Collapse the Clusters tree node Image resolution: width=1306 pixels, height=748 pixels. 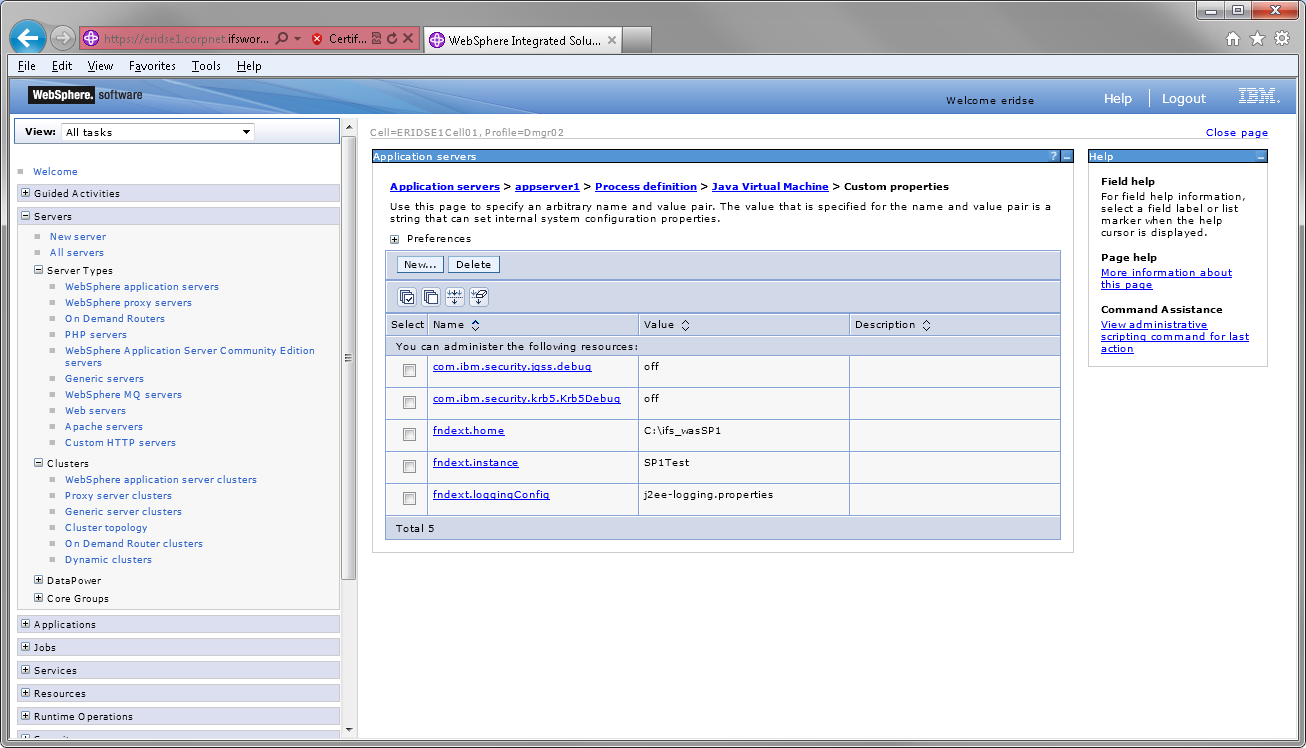coord(38,463)
